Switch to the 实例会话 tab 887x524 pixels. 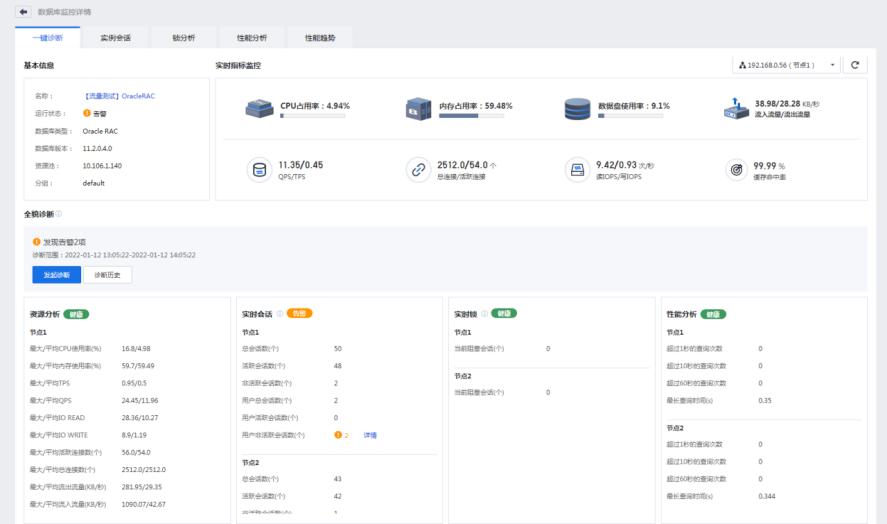pos(116,38)
